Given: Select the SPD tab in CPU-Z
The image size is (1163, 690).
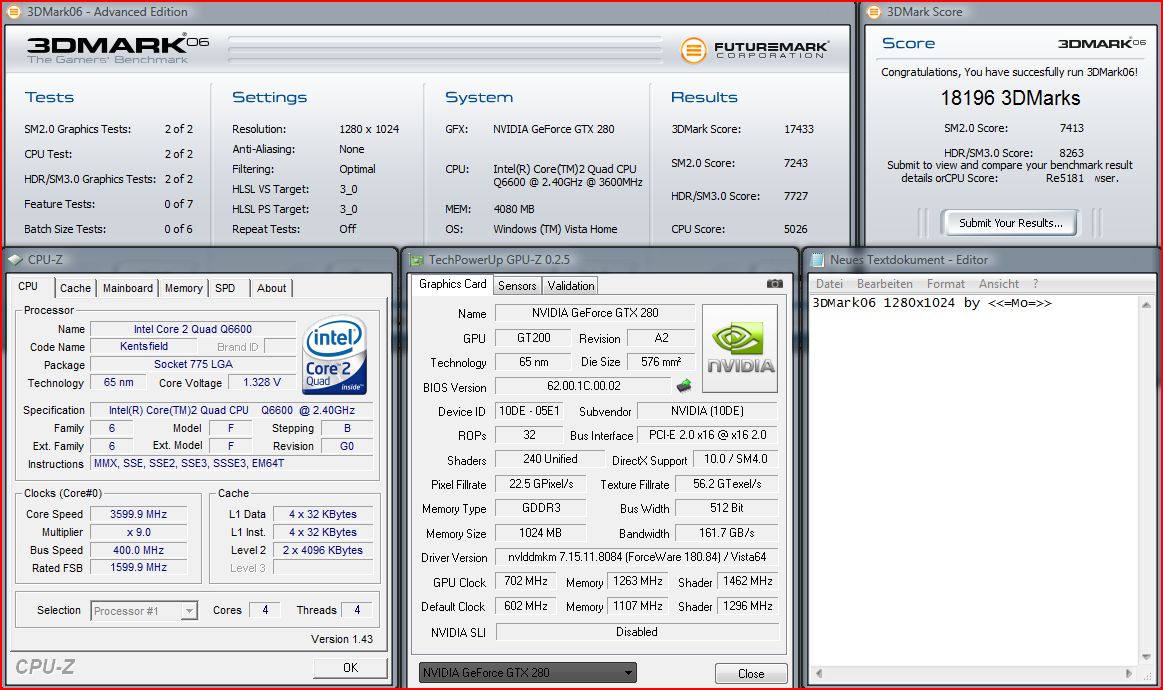Looking at the screenshot, I should (x=225, y=288).
